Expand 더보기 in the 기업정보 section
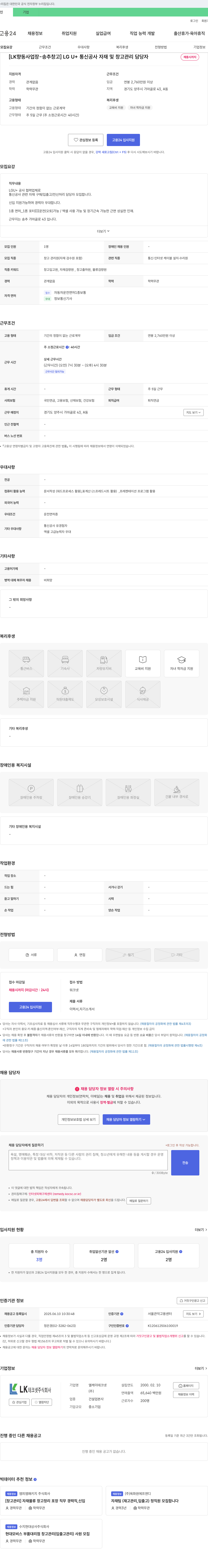Image resolution: width=208 pixels, height=1568 pixels. [201, 1368]
